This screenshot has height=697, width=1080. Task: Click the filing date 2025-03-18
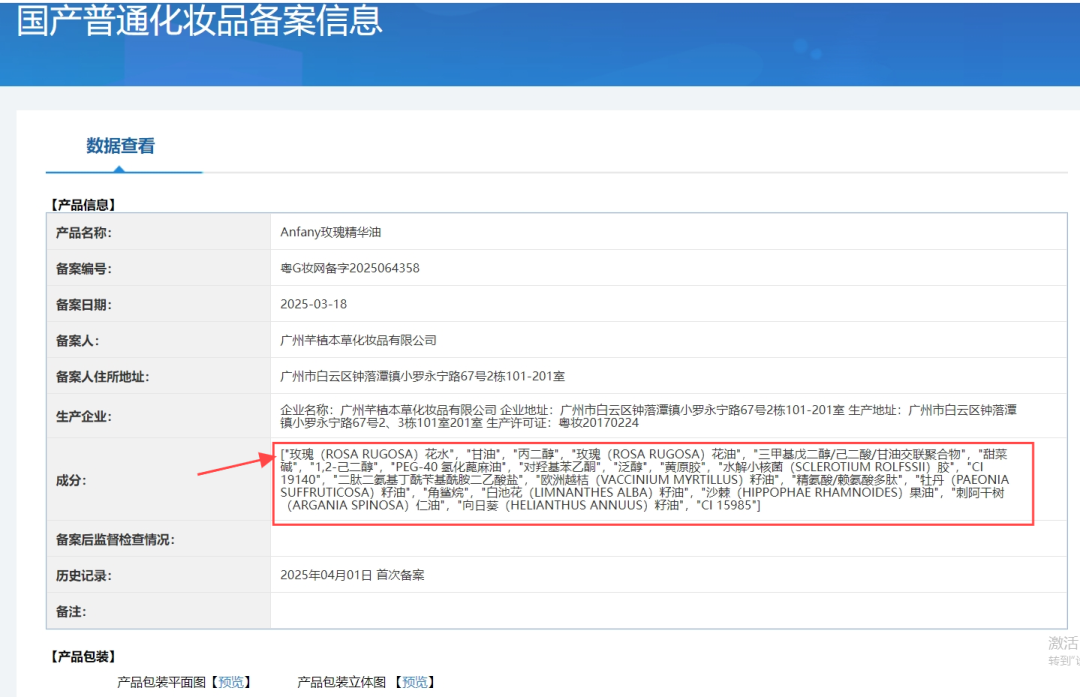(x=314, y=304)
